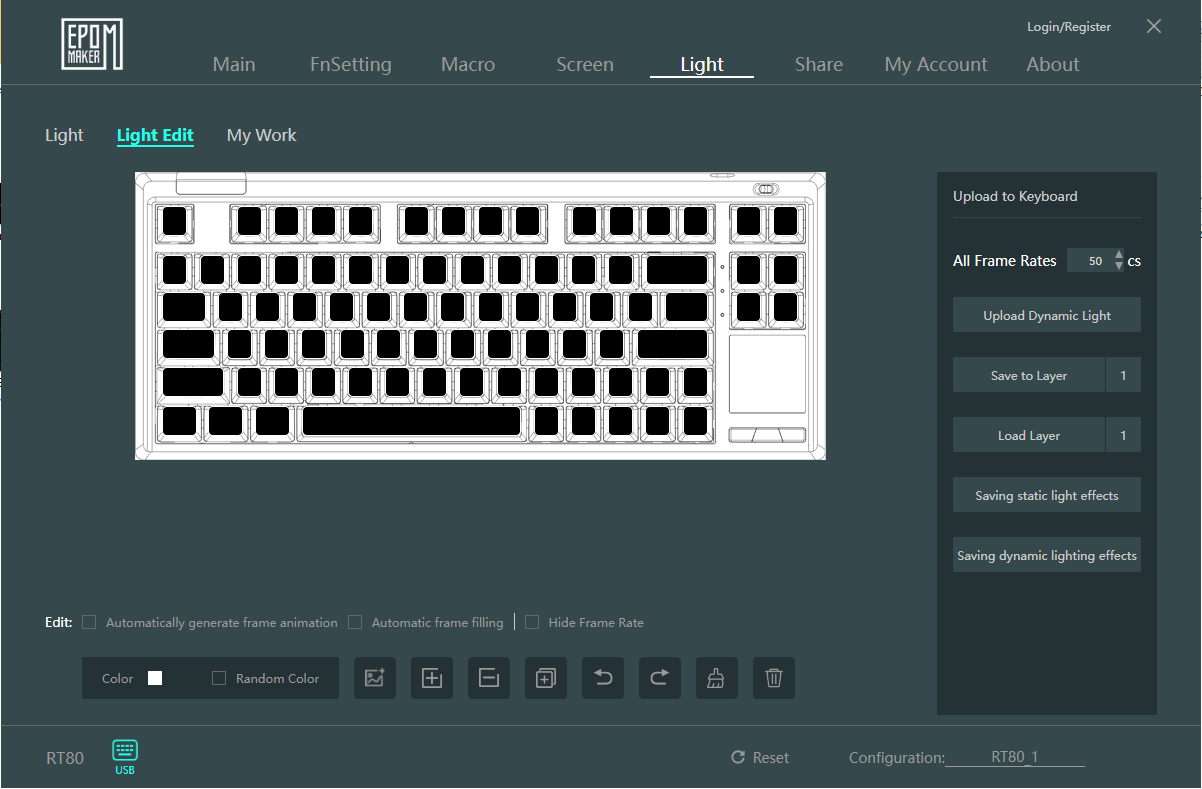Switch to the Macro tab
Viewport: 1202px width, 789px height.
click(x=468, y=65)
